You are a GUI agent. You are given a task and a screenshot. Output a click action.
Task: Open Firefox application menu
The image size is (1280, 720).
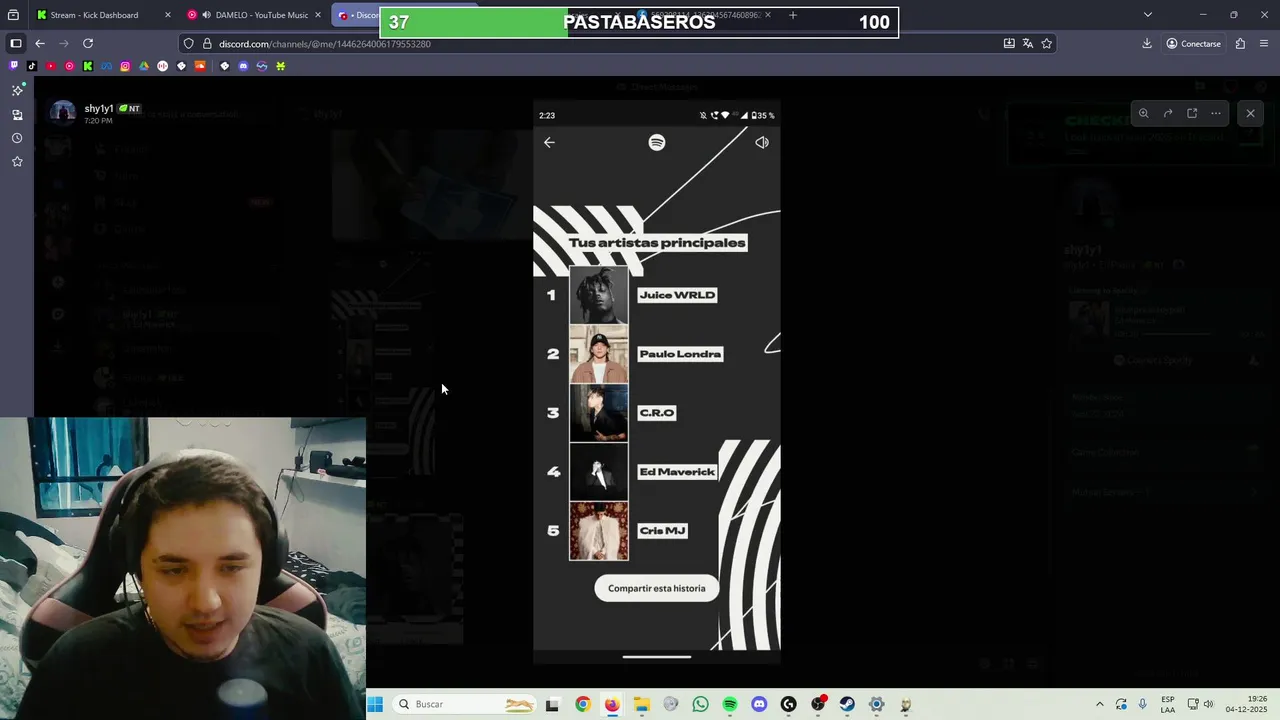[x=1265, y=44]
